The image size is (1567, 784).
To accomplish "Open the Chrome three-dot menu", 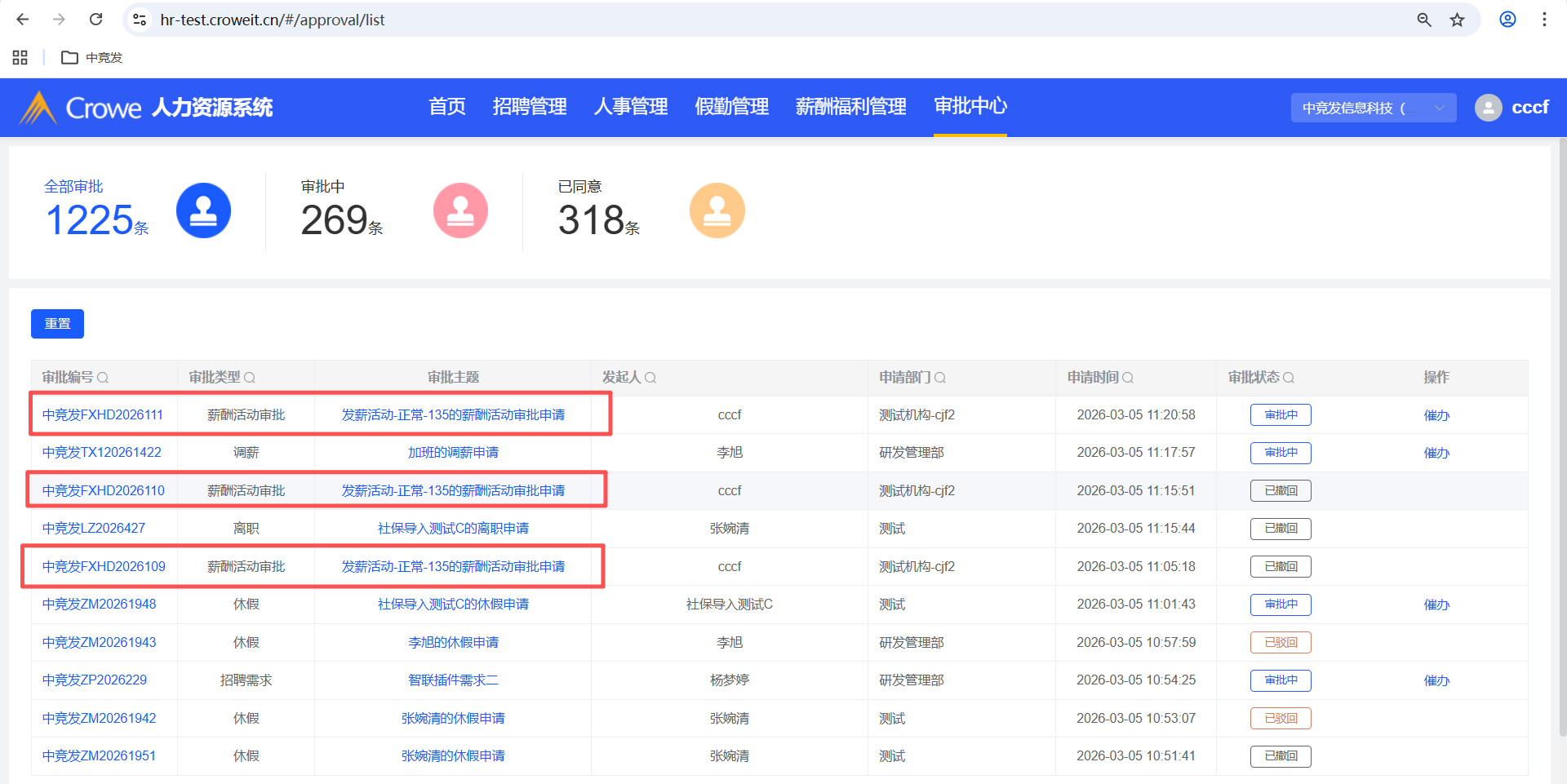I will tap(1544, 20).
